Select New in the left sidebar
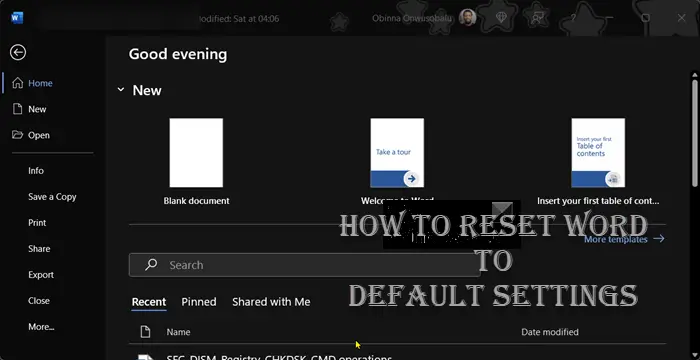This screenshot has height=360, width=700. click(37, 109)
